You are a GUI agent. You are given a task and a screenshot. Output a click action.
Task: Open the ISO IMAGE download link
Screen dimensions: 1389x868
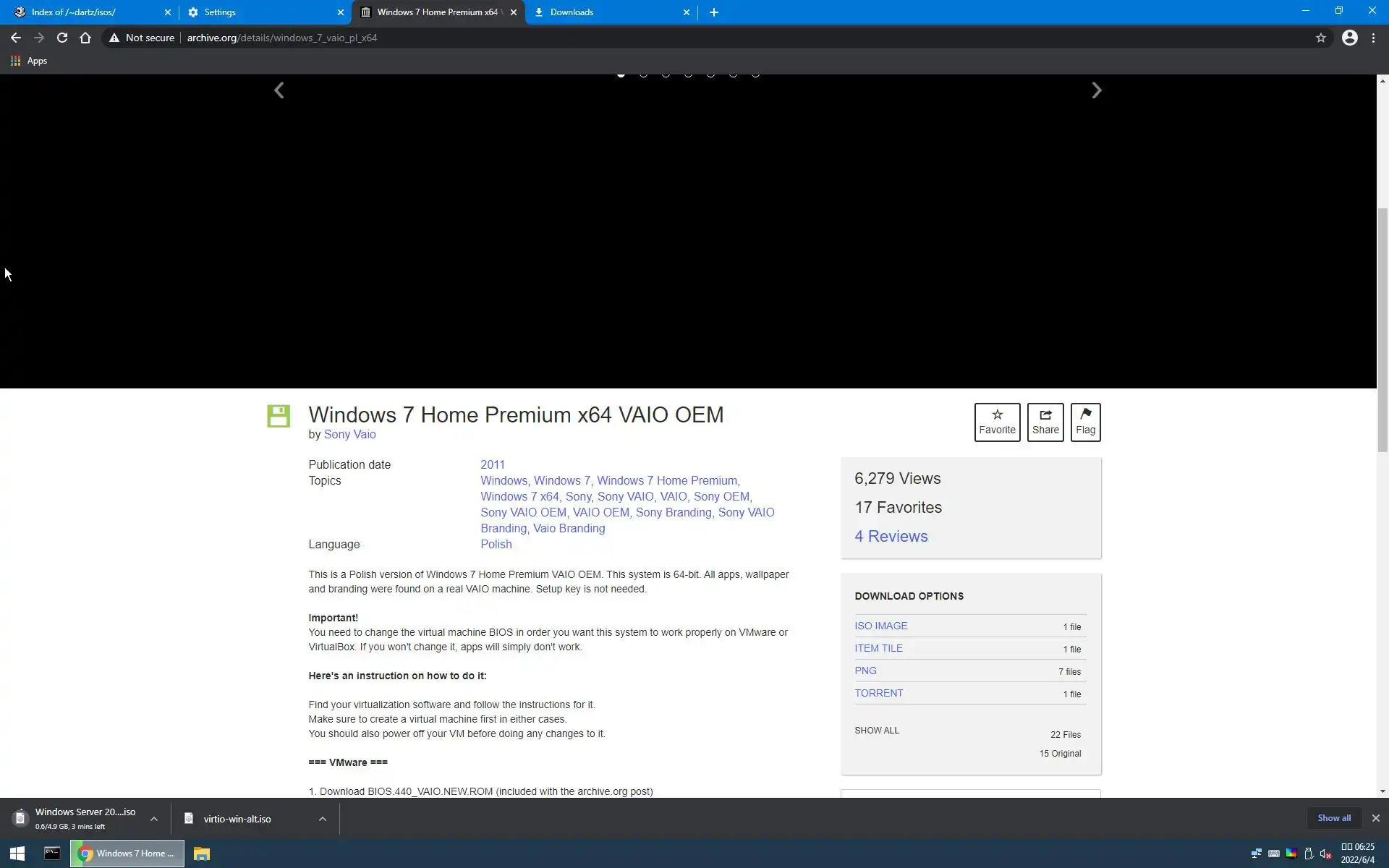pyautogui.click(x=880, y=626)
